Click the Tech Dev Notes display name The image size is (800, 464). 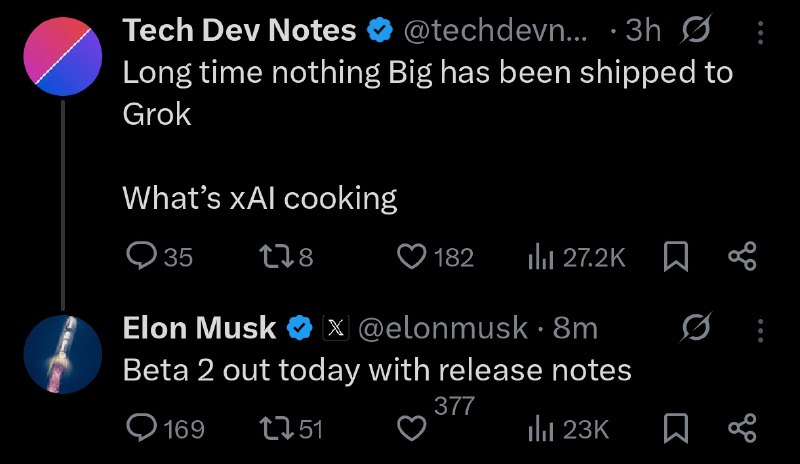click(239, 31)
